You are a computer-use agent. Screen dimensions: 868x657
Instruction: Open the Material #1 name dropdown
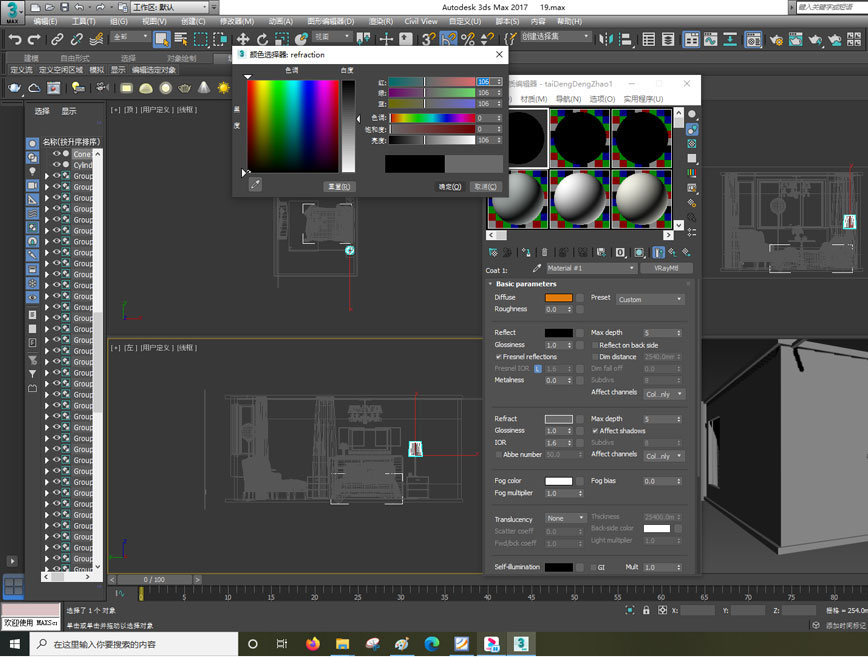pos(590,268)
